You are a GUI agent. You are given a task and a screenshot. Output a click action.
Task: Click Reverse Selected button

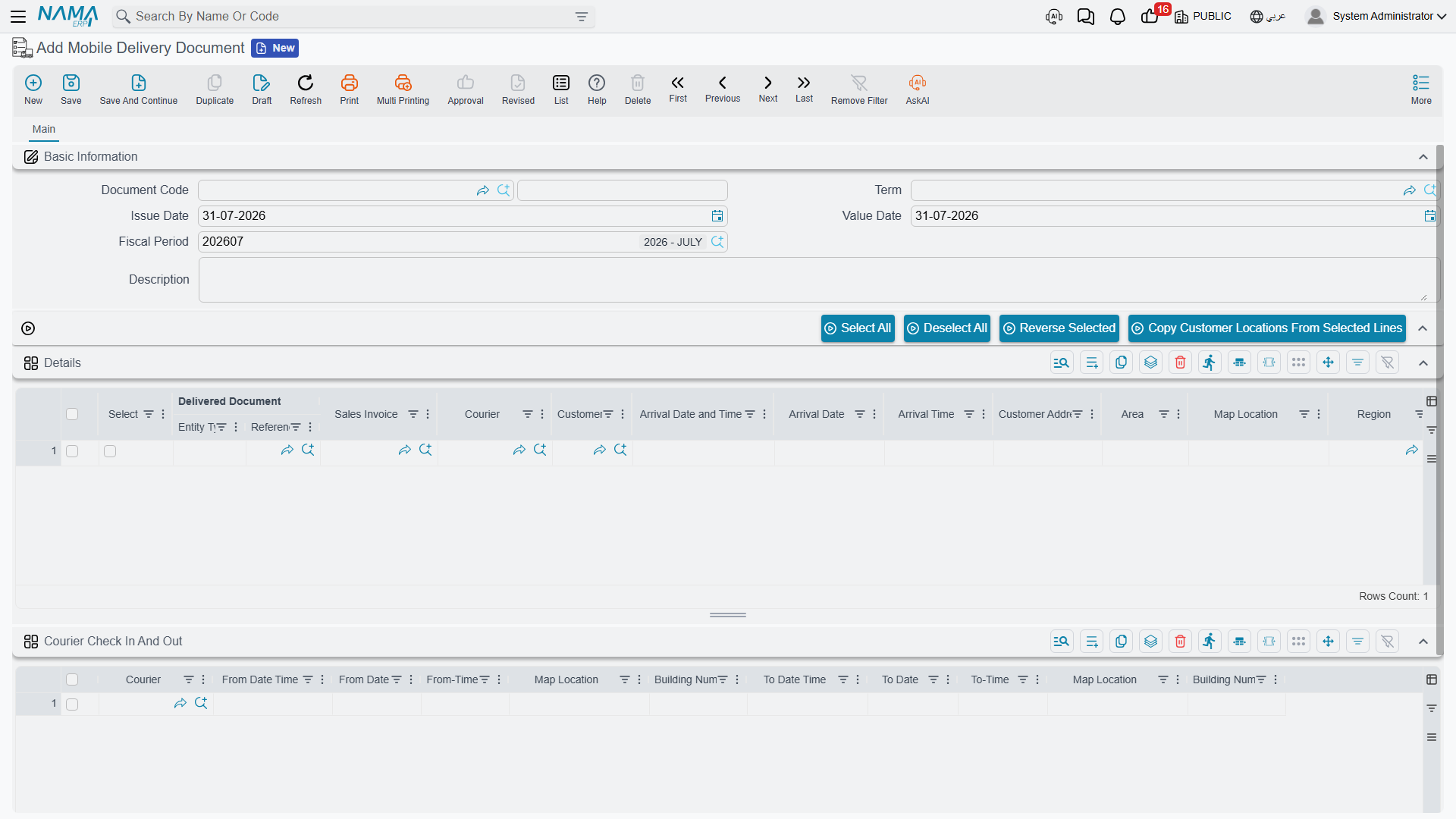tap(1059, 328)
